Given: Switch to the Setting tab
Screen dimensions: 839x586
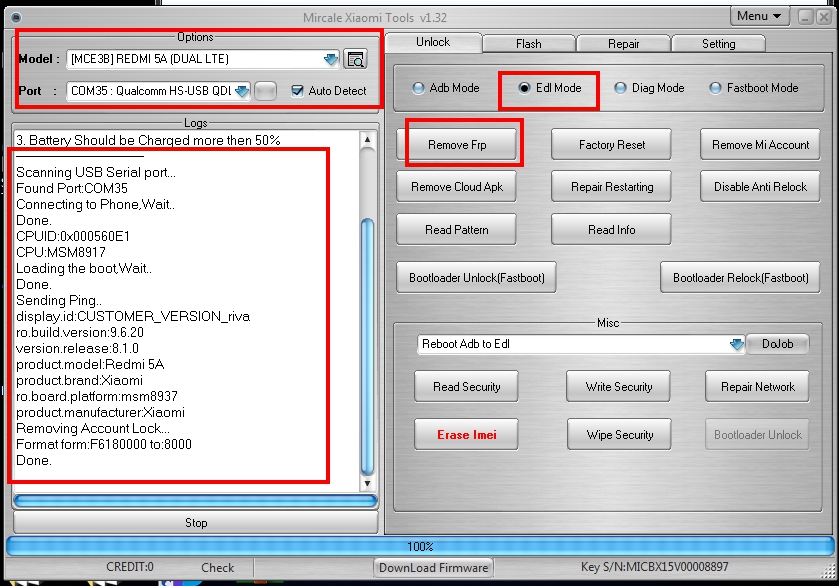Looking at the screenshot, I should [719, 44].
